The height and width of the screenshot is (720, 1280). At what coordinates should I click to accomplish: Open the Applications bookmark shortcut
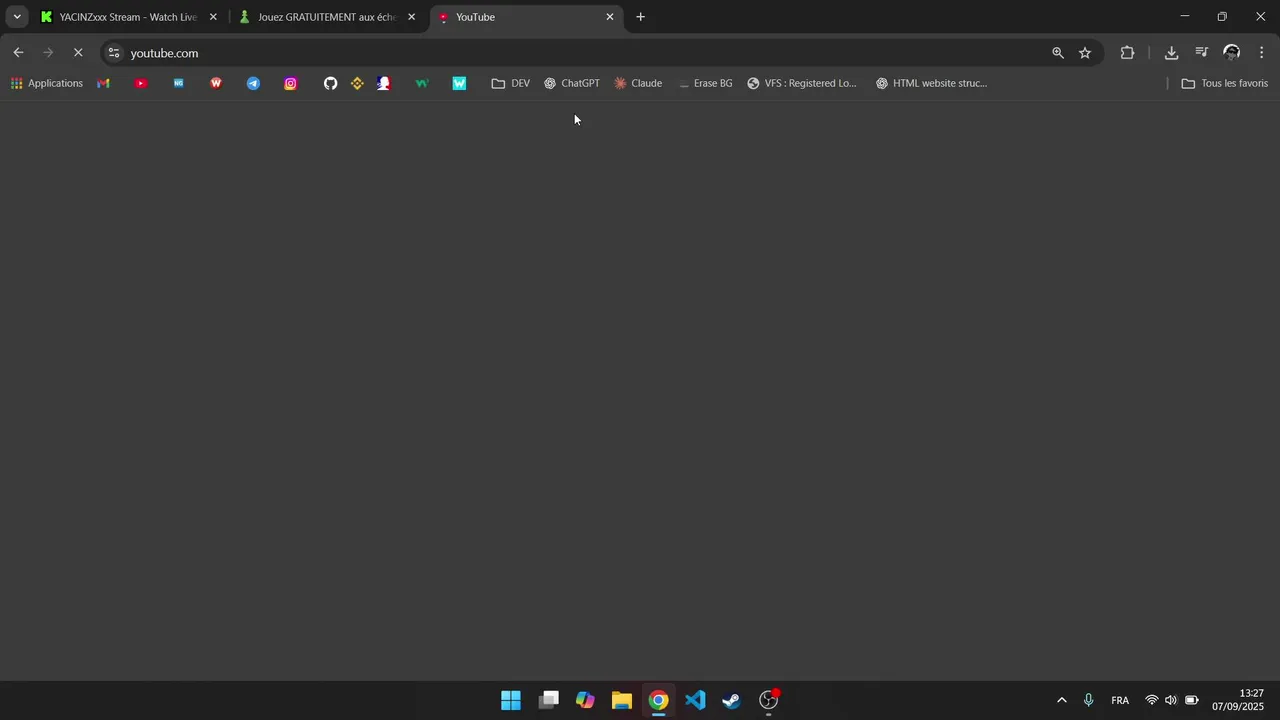click(47, 83)
